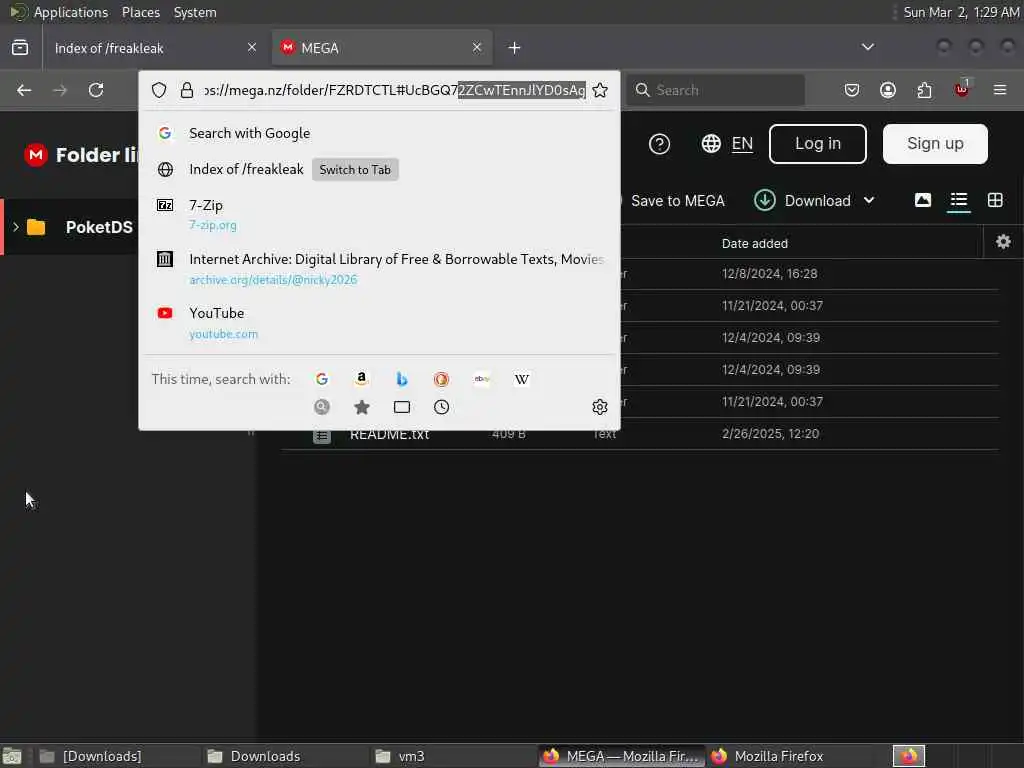Viewport: 1024px width, 768px height.
Task: Open MEGA help question mark icon
Action: (660, 144)
